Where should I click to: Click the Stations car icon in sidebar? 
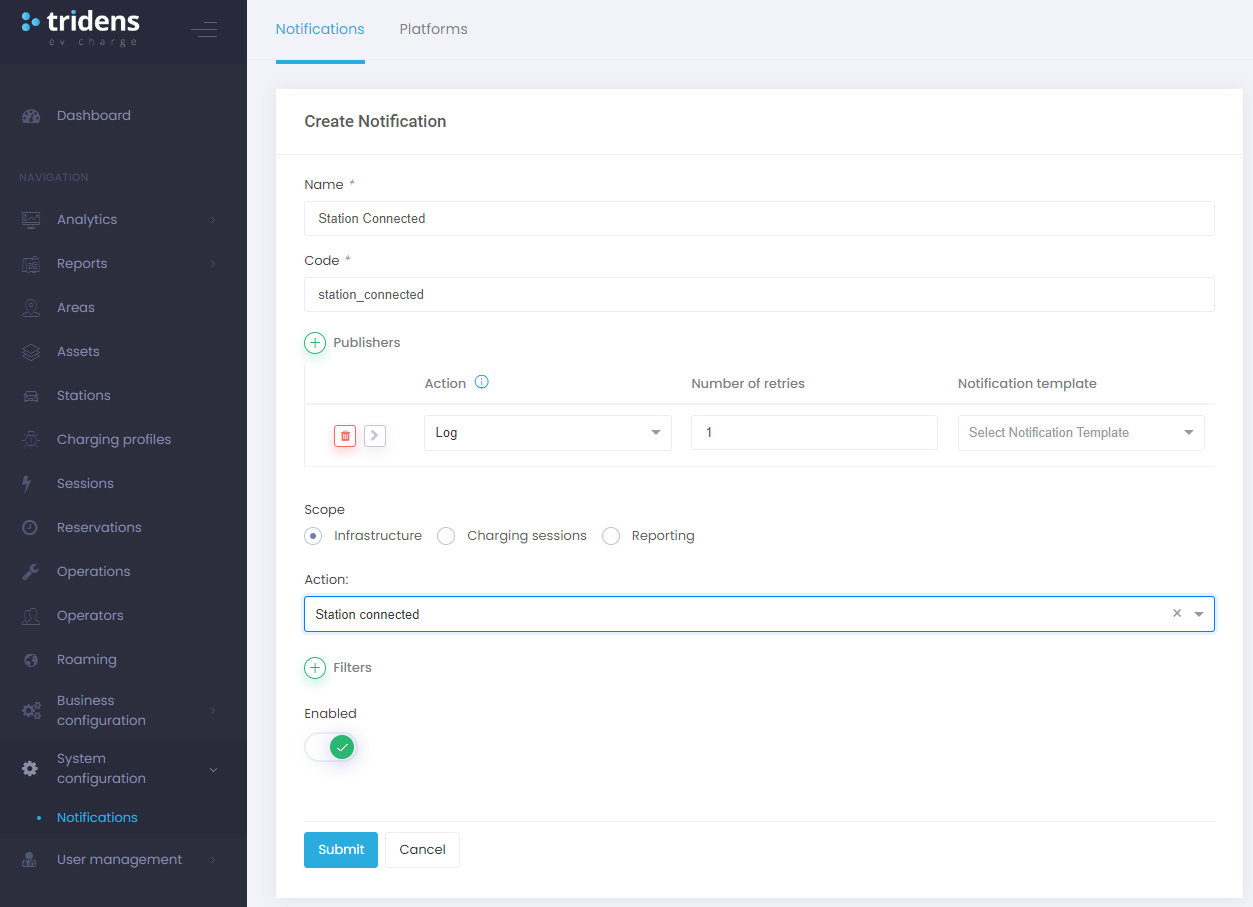(31, 396)
